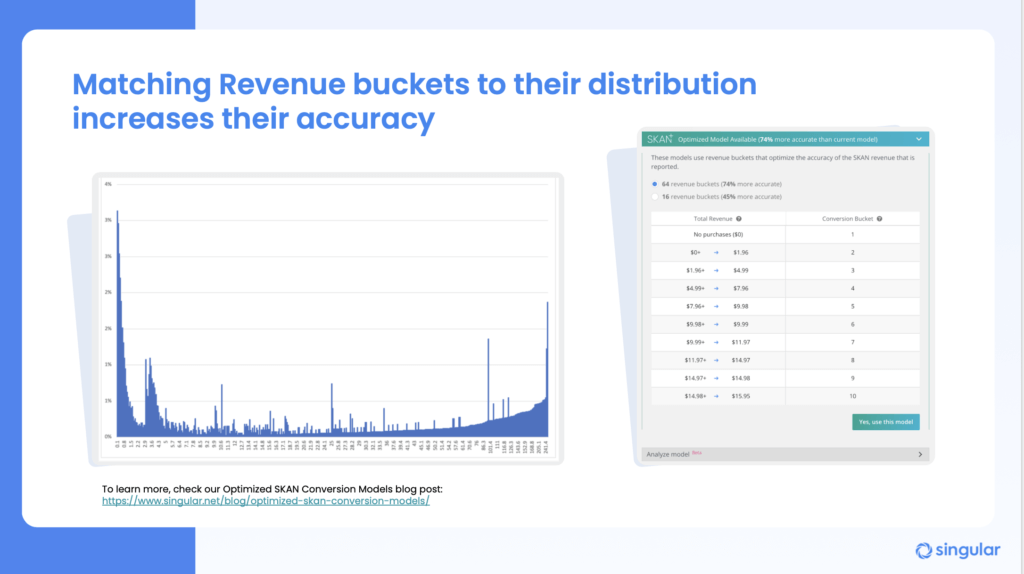The width and height of the screenshot is (1024, 574).
Task: Click conversion bucket value 10
Action: click(x=852, y=396)
